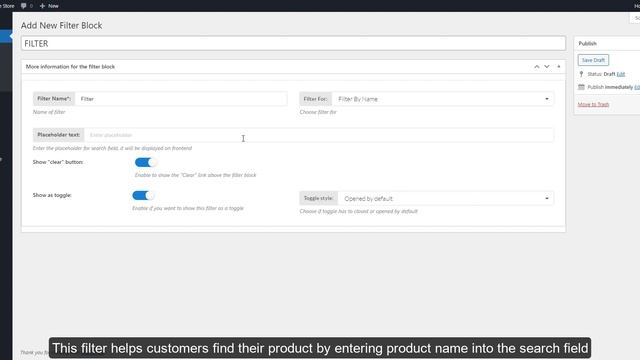Viewport: 640px width, 360px height.
Task: Click the "Filter For:" label
Action: click(316, 99)
